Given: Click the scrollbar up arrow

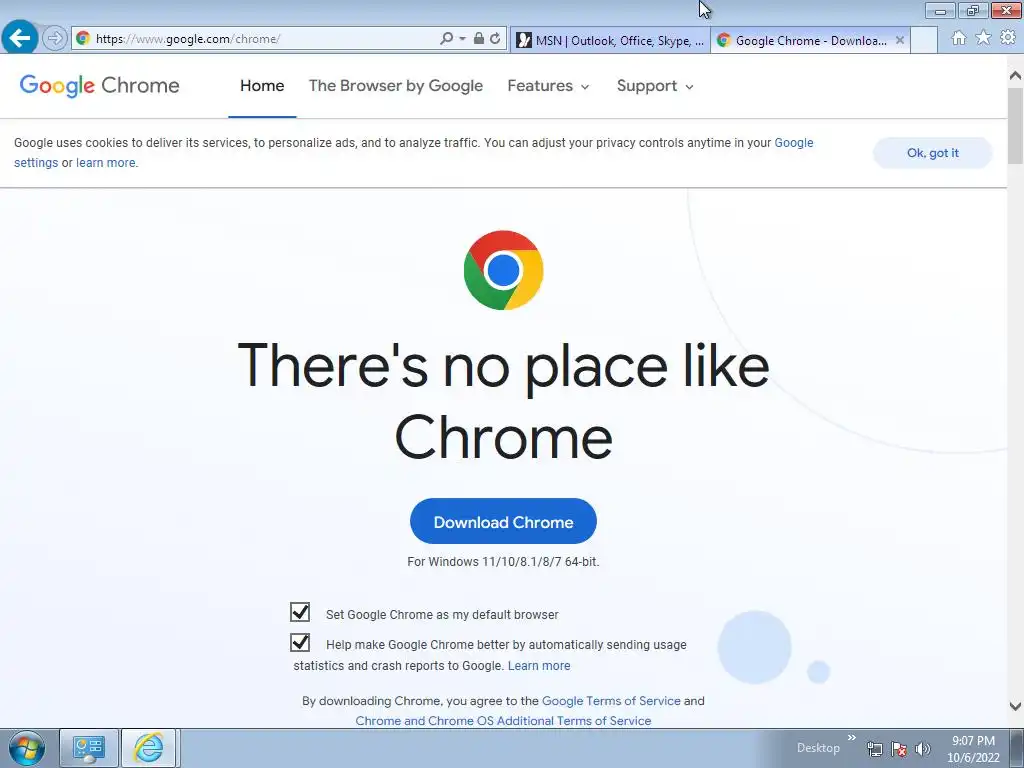Looking at the screenshot, I should pos(1016,75).
